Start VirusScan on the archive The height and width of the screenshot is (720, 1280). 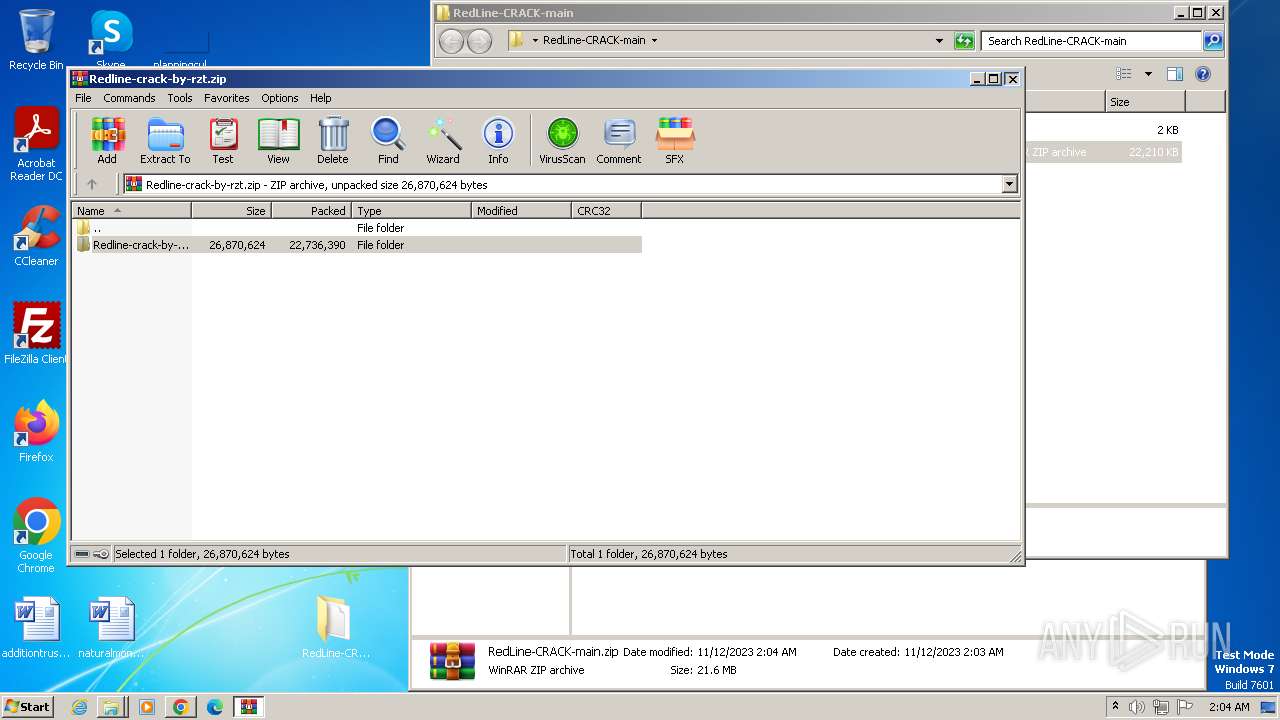coord(562,140)
